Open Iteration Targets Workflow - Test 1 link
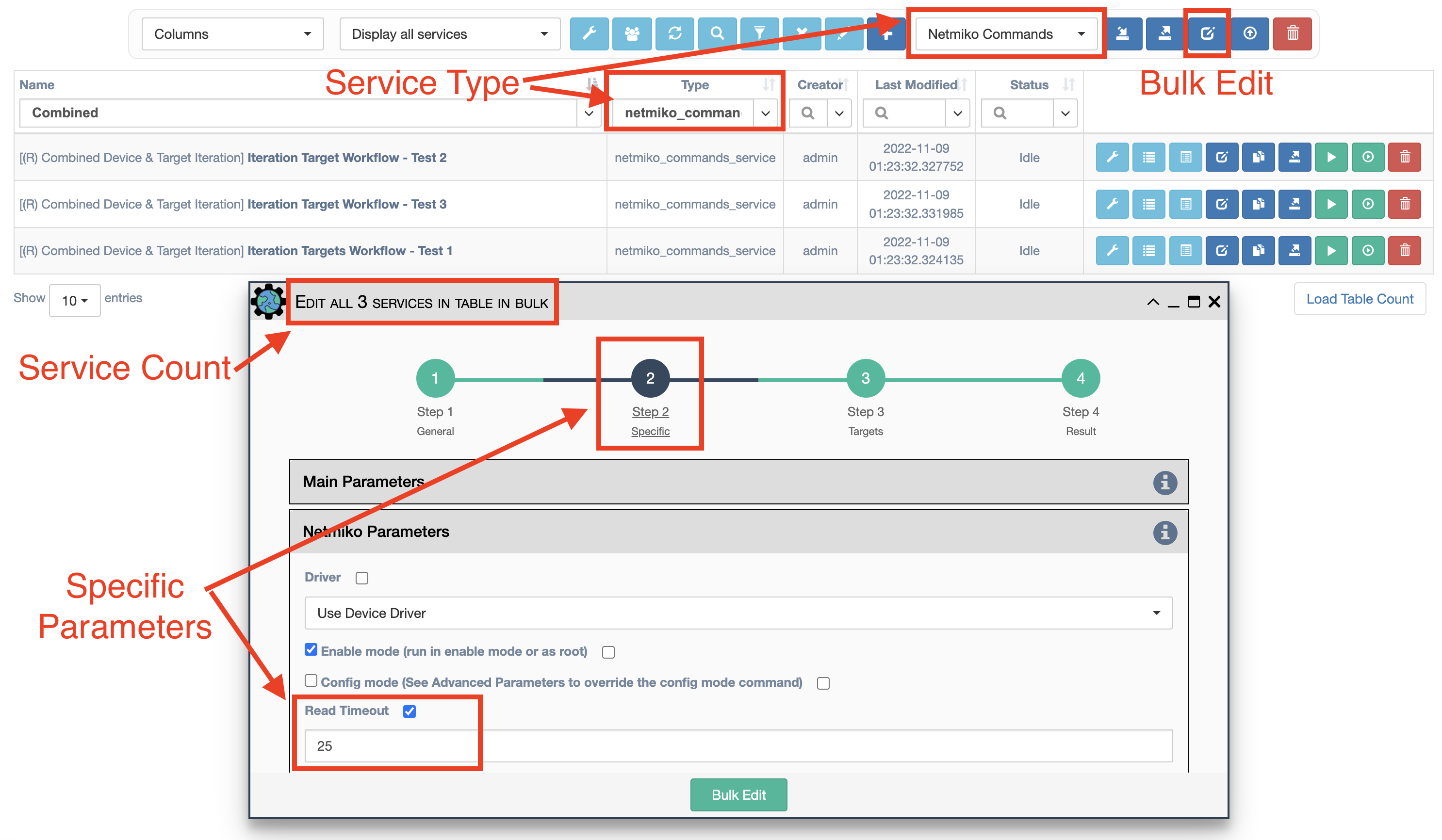1442x840 pixels. coord(350,250)
